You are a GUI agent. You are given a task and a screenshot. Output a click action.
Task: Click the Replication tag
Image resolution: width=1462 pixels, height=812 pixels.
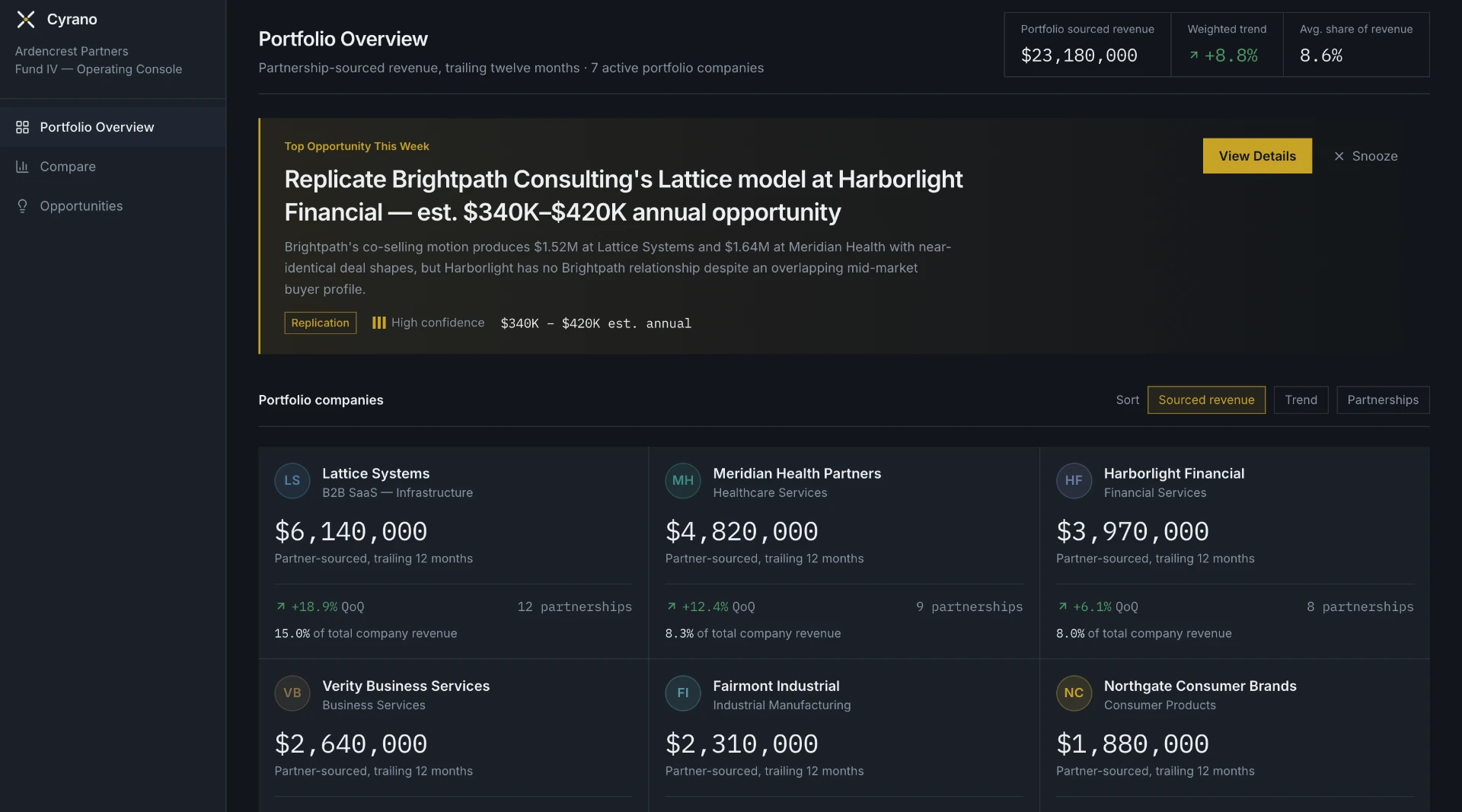click(320, 323)
